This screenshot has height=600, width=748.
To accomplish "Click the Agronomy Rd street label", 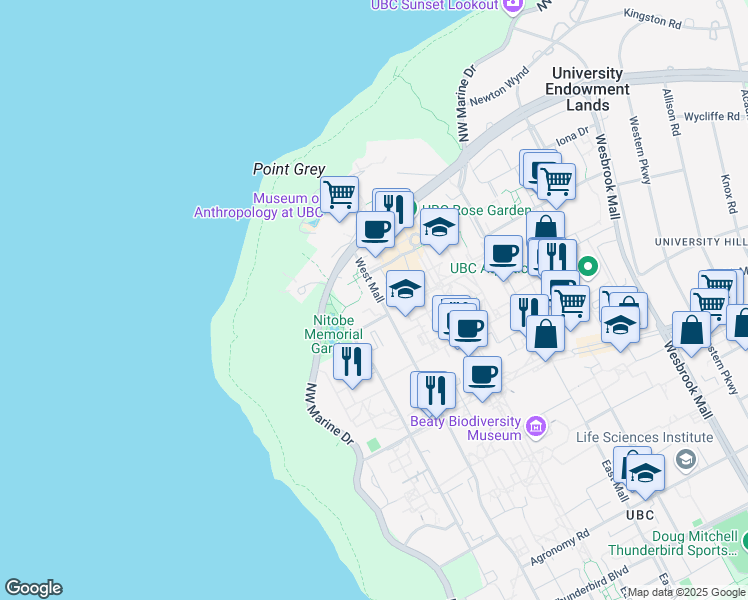I will click(560, 547).
